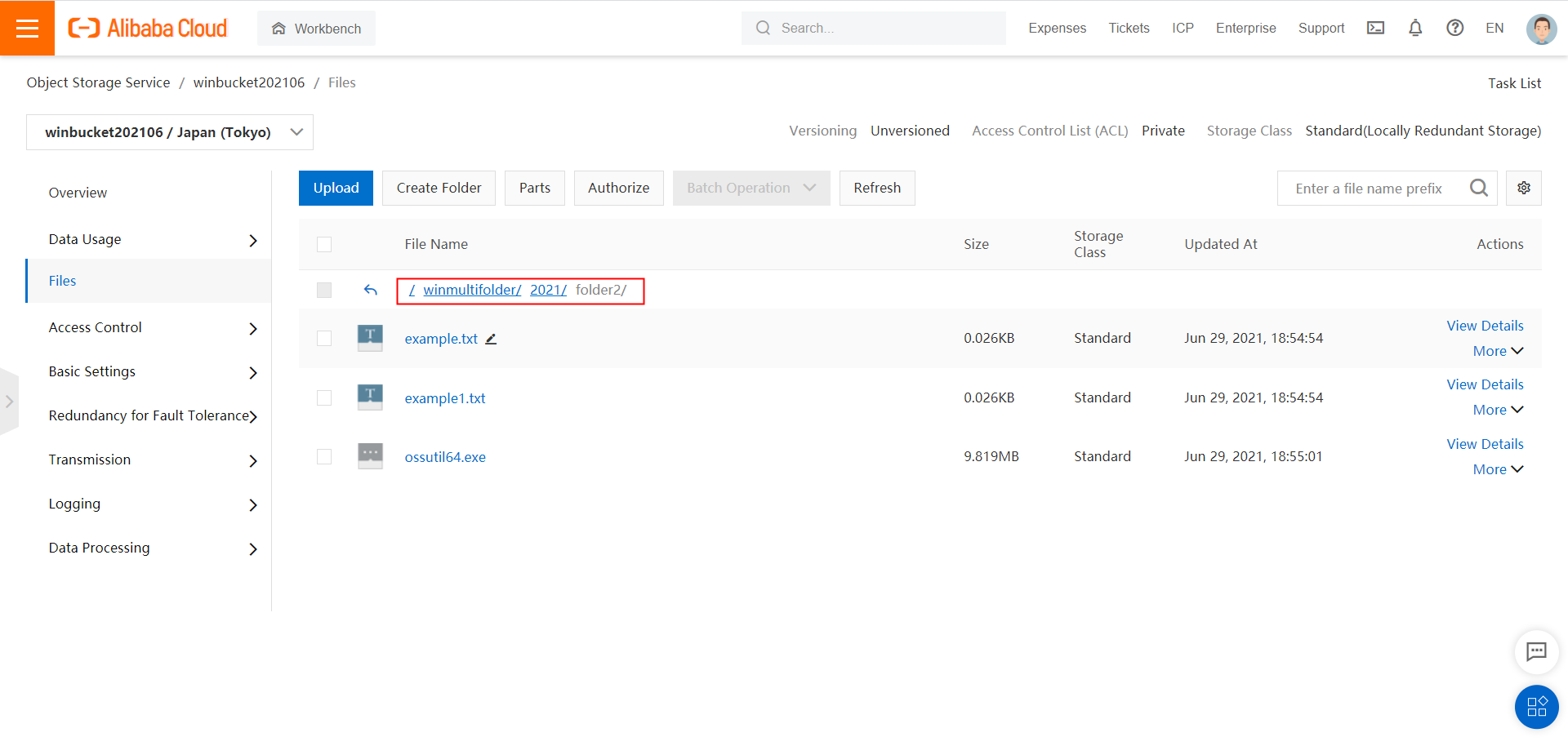
Task: Click the Authorize button
Action: (x=618, y=188)
